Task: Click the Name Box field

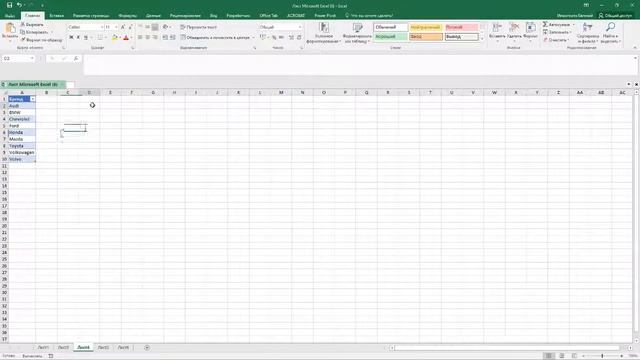Action: pyautogui.click(x=18, y=58)
